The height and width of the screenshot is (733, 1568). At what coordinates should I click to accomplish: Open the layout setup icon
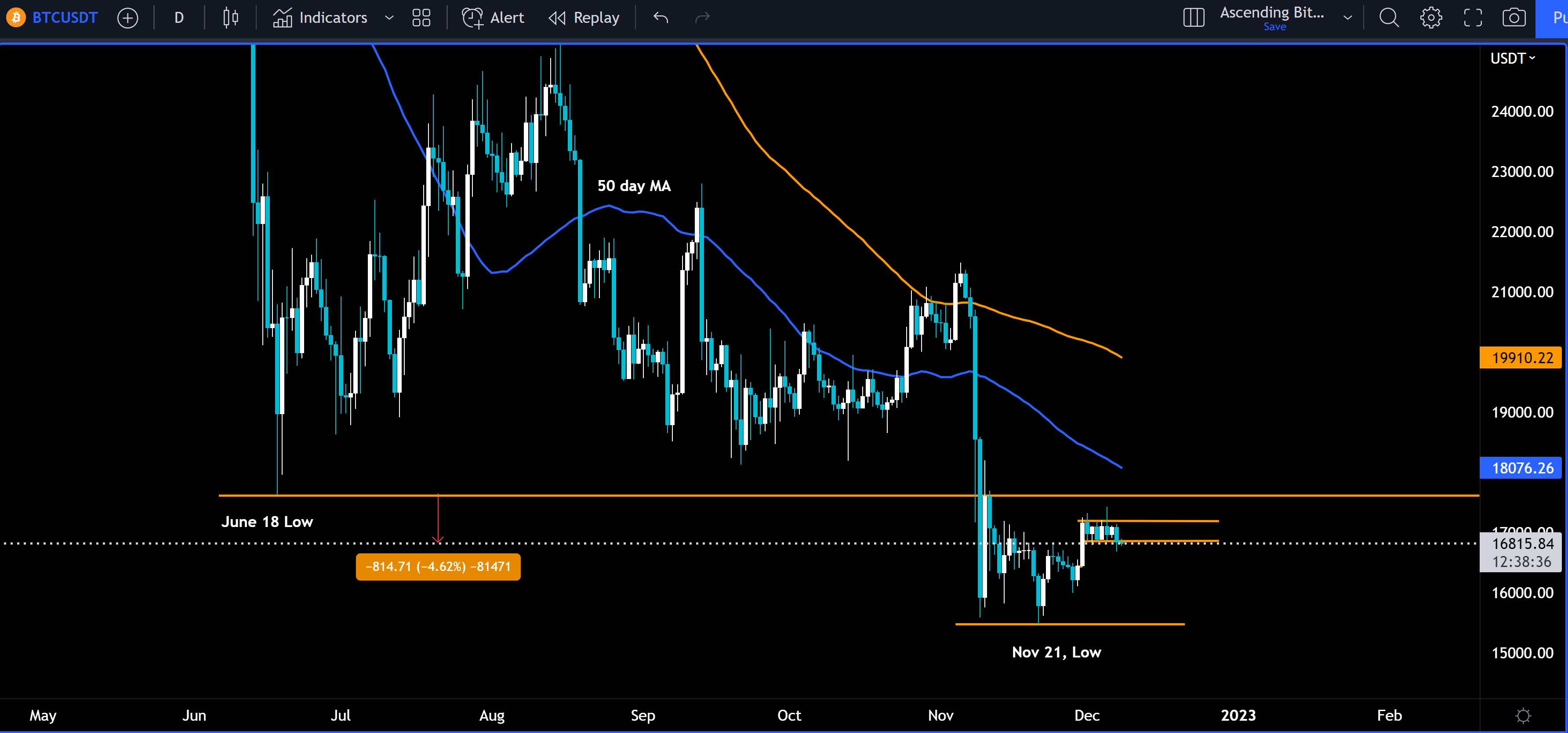click(1194, 18)
